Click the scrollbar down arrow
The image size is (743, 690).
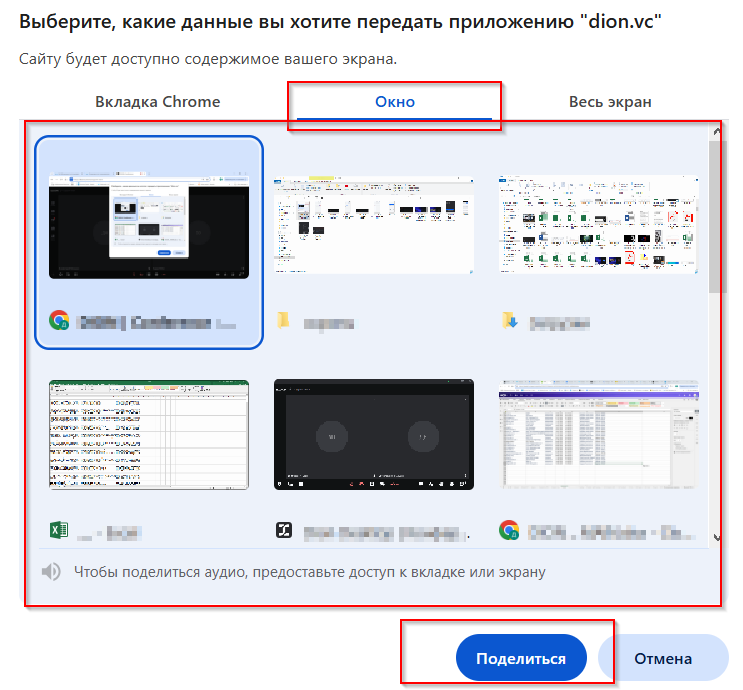pyautogui.click(x=714, y=538)
